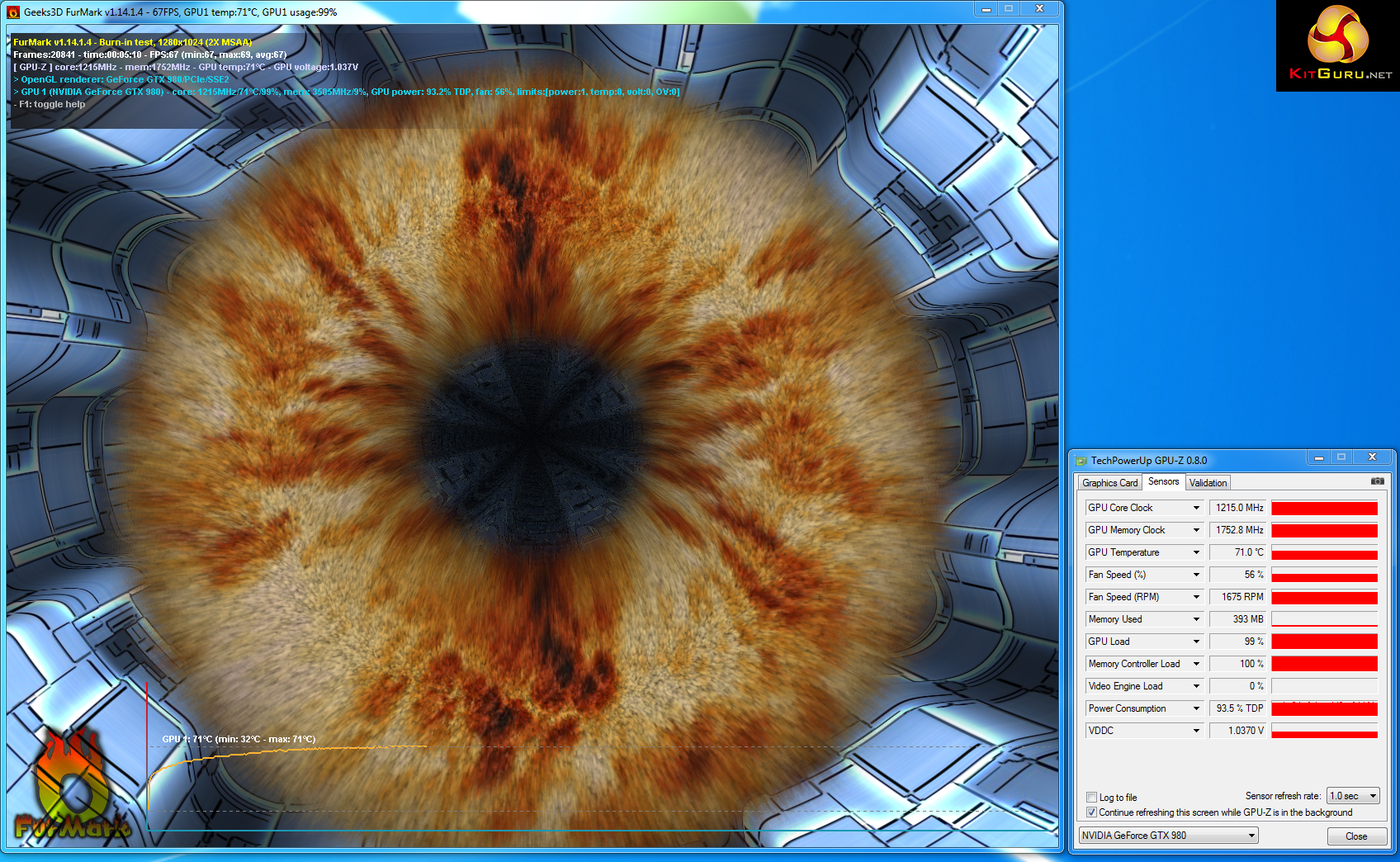
Task: Maximize the GPU-Z window
Action: [1341, 457]
